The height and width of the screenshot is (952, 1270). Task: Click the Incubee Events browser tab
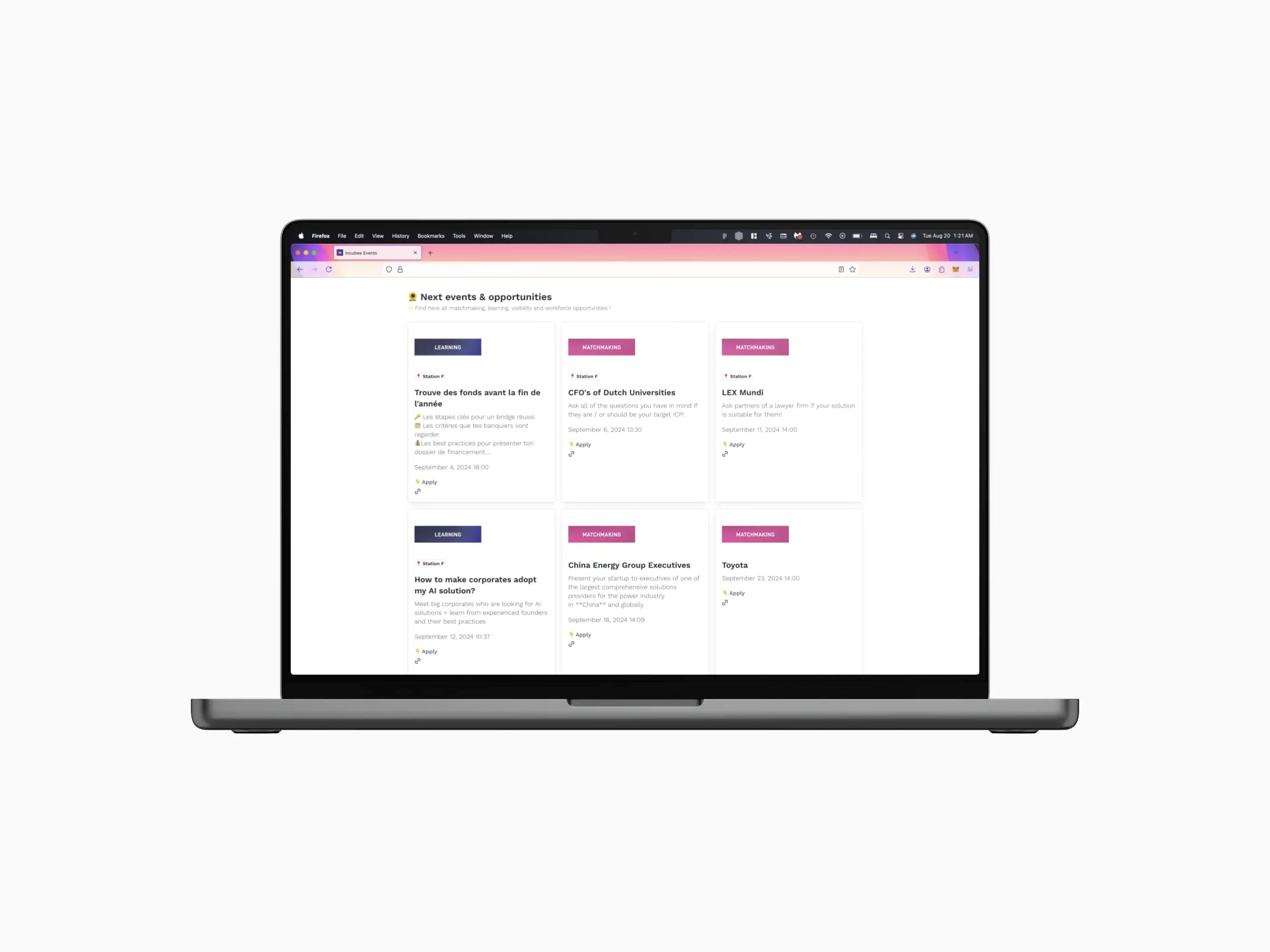click(376, 252)
